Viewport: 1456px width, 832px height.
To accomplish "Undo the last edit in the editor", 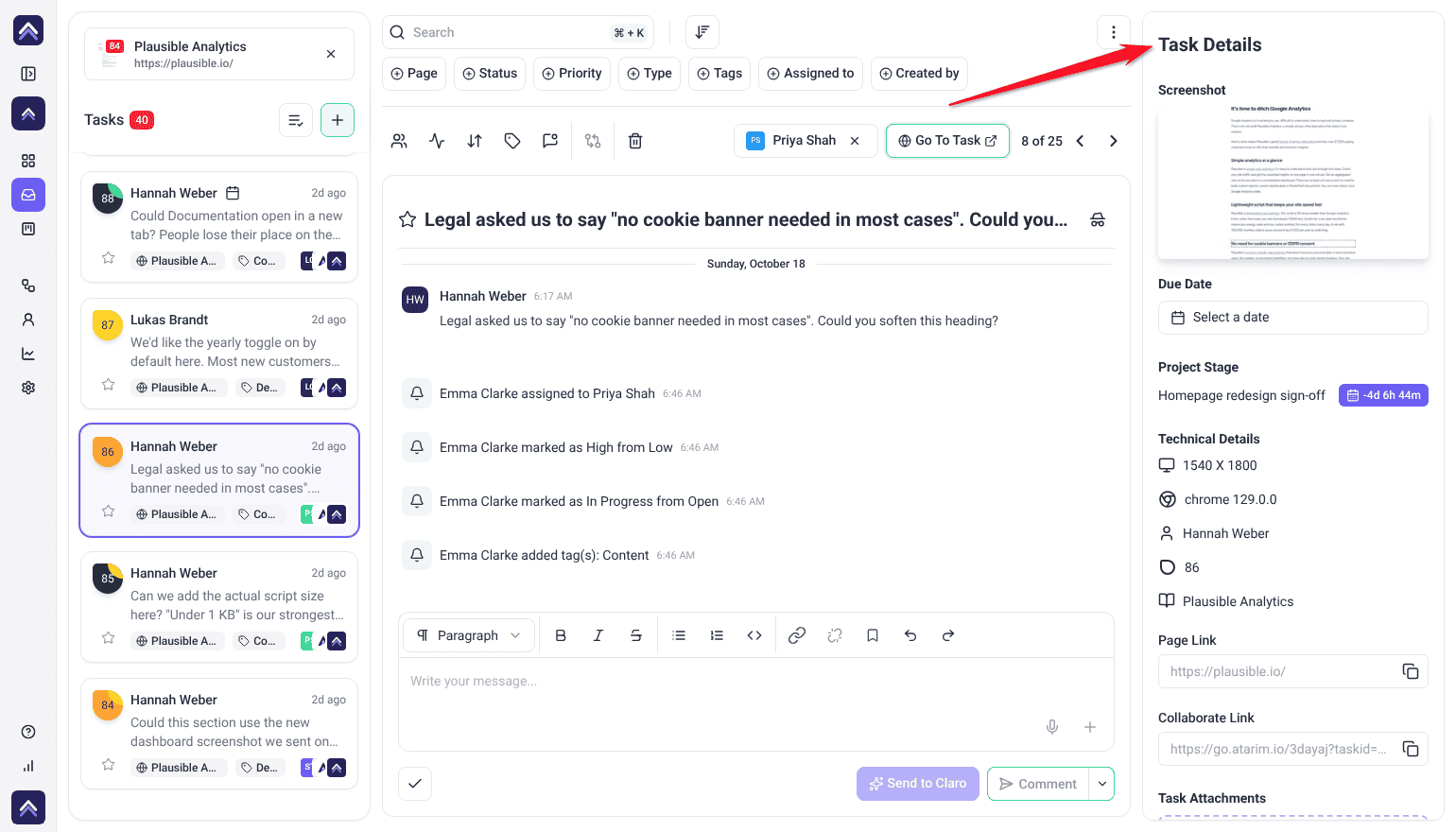I will 910,635.
